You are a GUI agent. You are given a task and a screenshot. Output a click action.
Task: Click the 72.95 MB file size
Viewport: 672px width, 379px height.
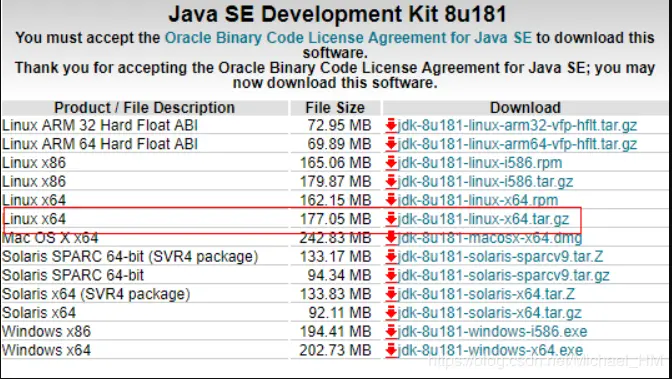point(339,126)
